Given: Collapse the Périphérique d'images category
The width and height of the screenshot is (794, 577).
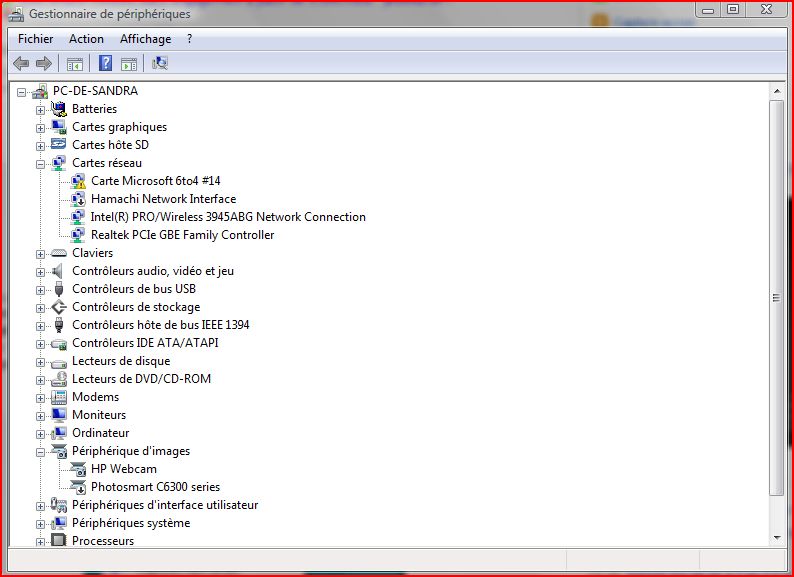Looking at the screenshot, I should (41, 451).
